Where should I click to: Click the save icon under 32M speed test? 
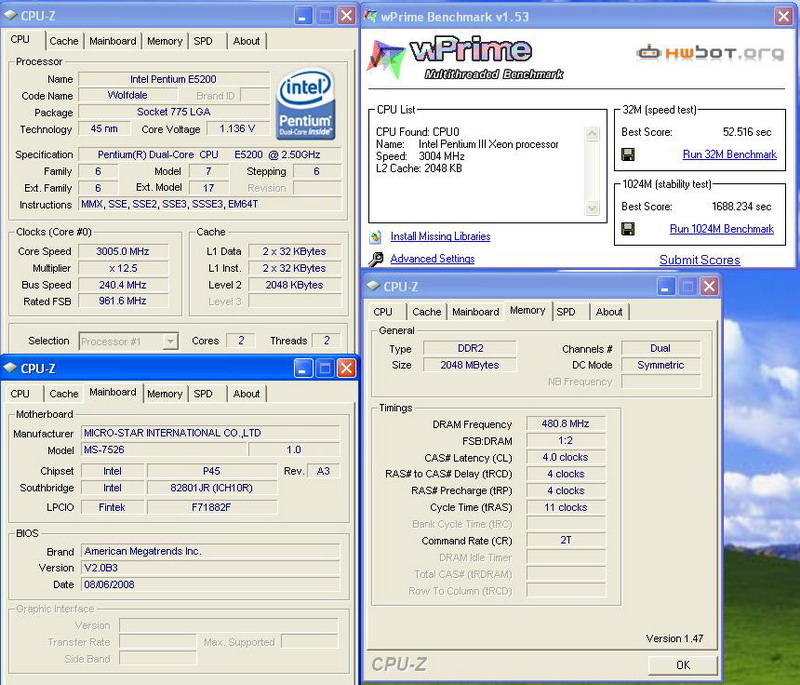click(x=628, y=154)
